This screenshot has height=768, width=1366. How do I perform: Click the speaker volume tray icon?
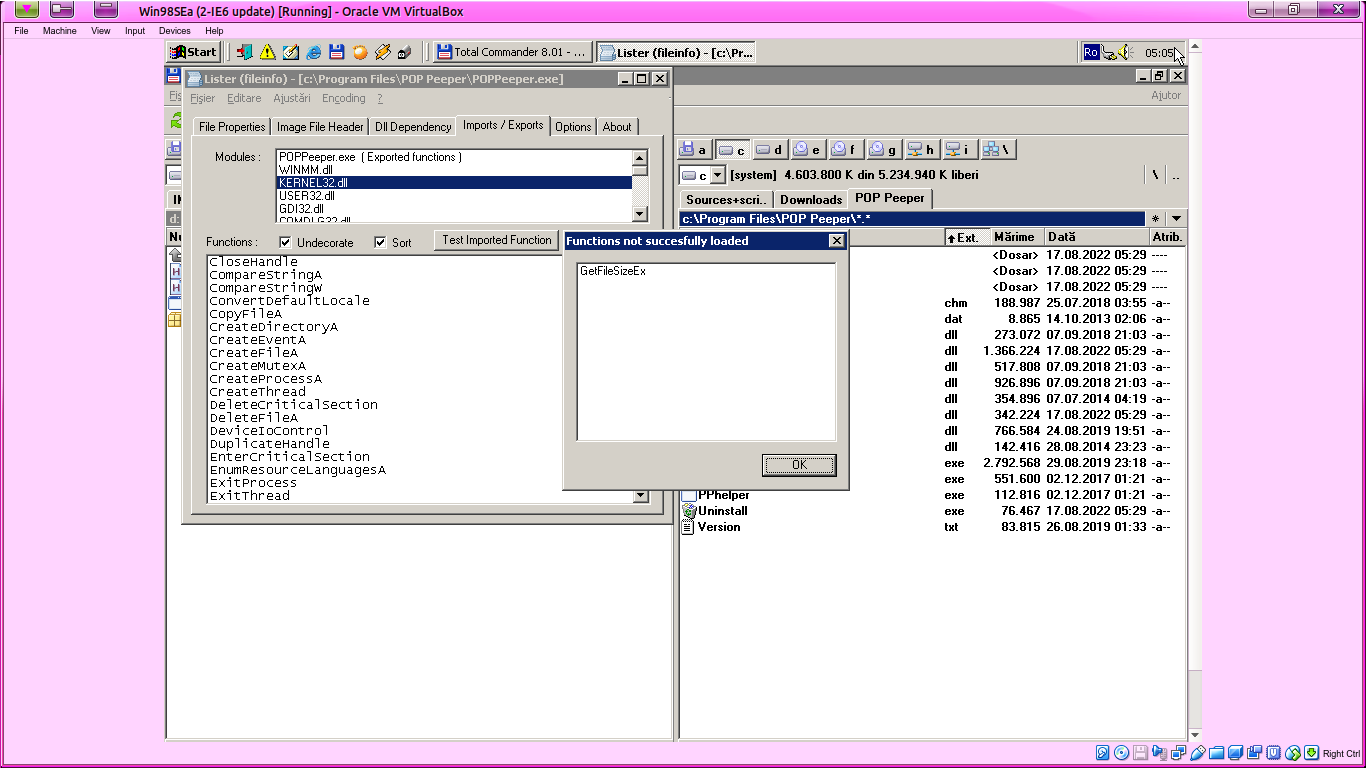point(1123,52)
